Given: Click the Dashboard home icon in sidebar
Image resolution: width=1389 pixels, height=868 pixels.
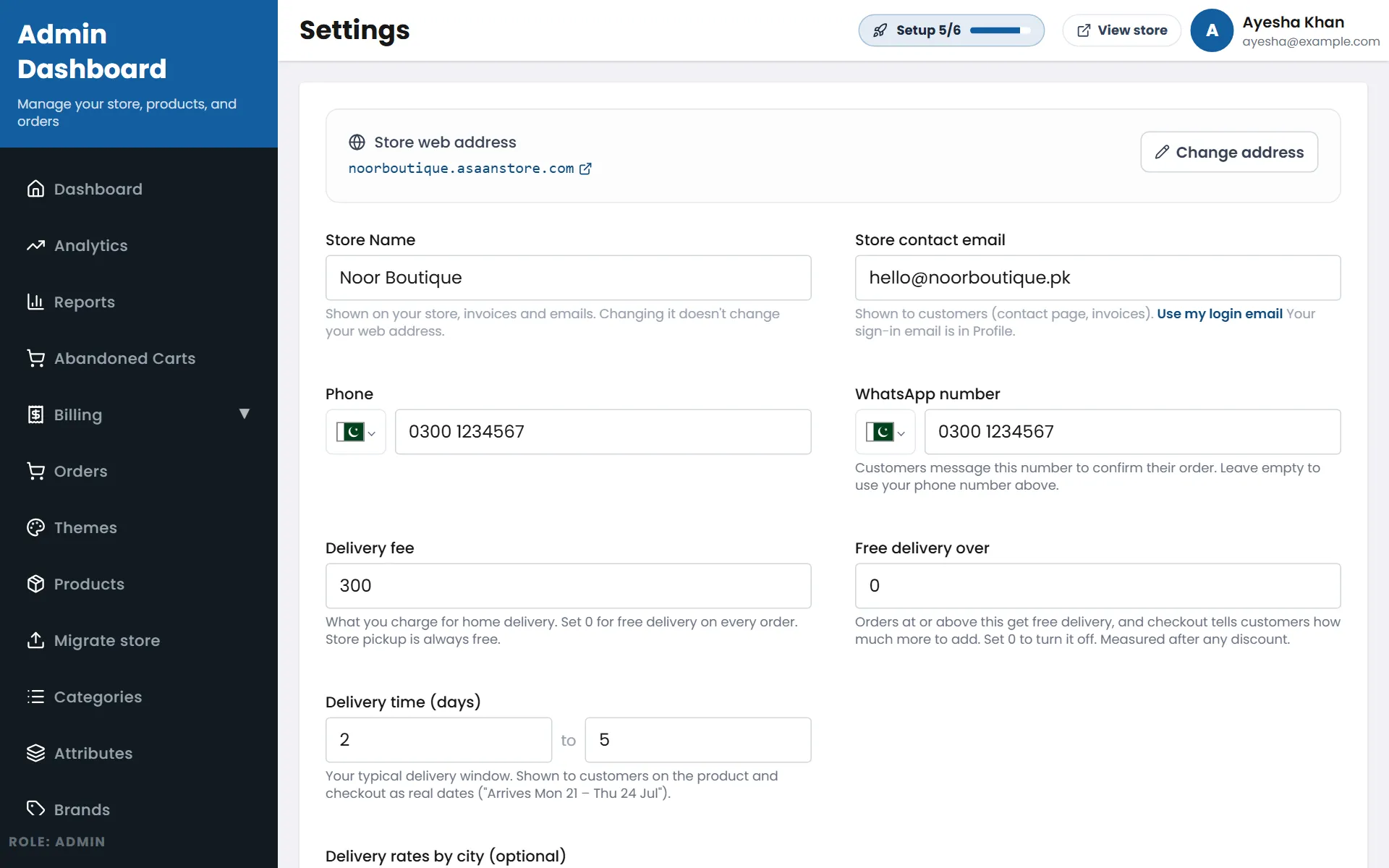Looking at the screenshot, I should (x=35, y=189).
